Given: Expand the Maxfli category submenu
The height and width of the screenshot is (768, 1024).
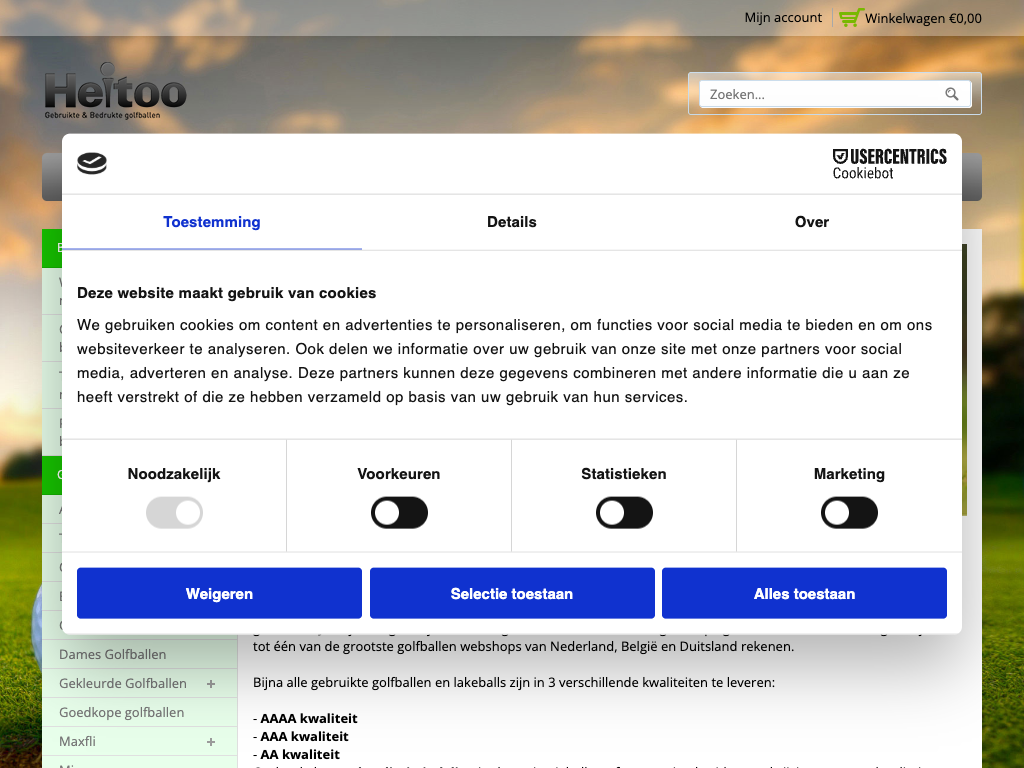Looking at the screenshot, I should pos(211,742).
